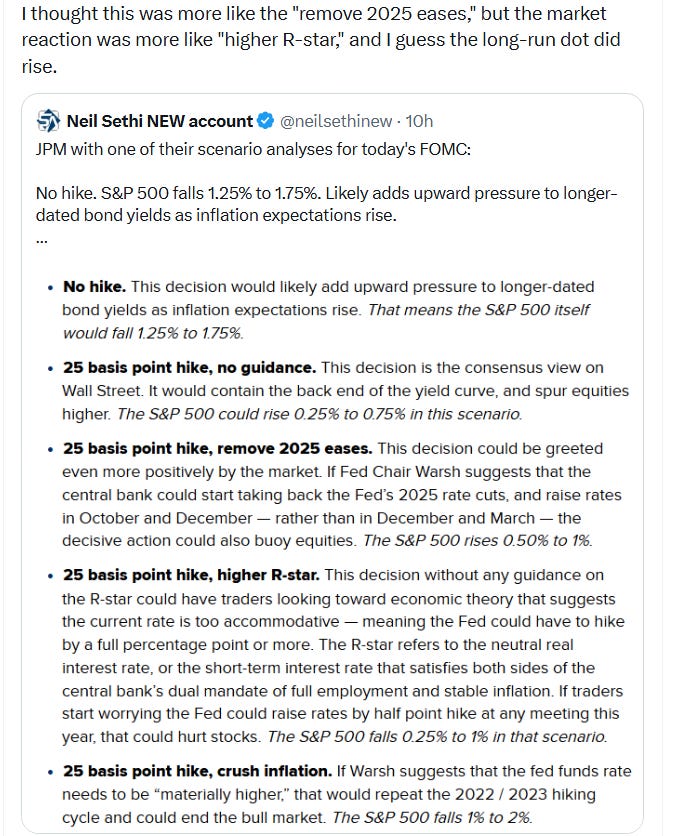Click the '25 basis point hike, no guidance' heading

189,368
